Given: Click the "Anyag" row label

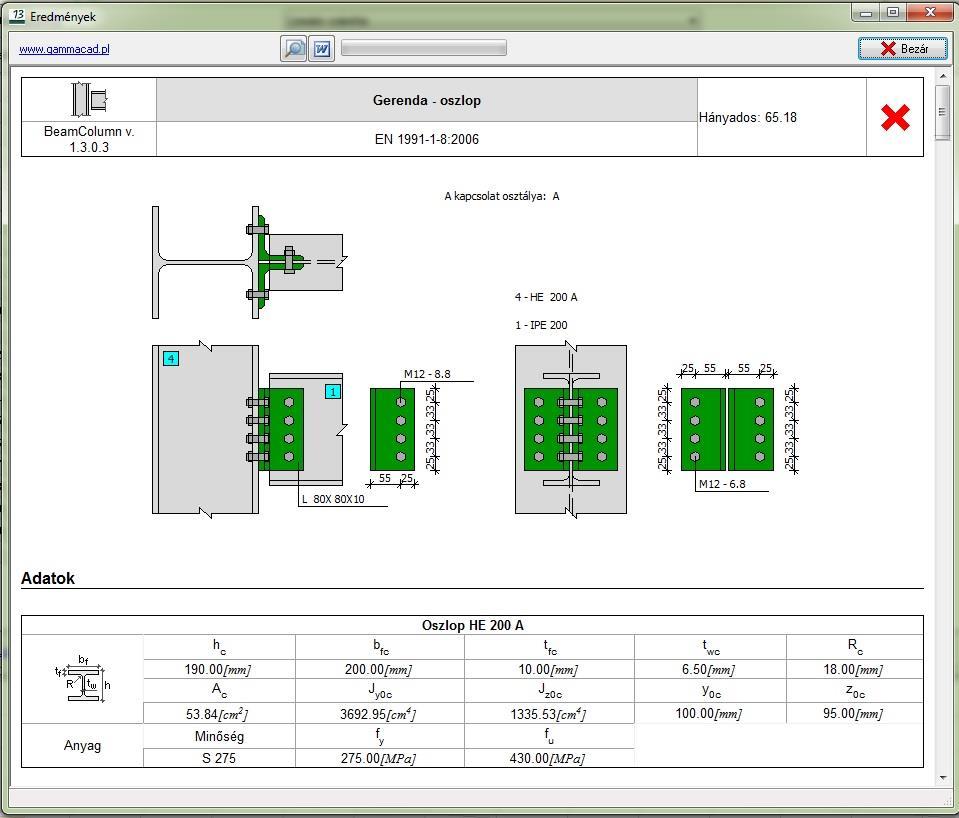Looking at the screenshot, I should pyautogui.click(x=83, y=746).
